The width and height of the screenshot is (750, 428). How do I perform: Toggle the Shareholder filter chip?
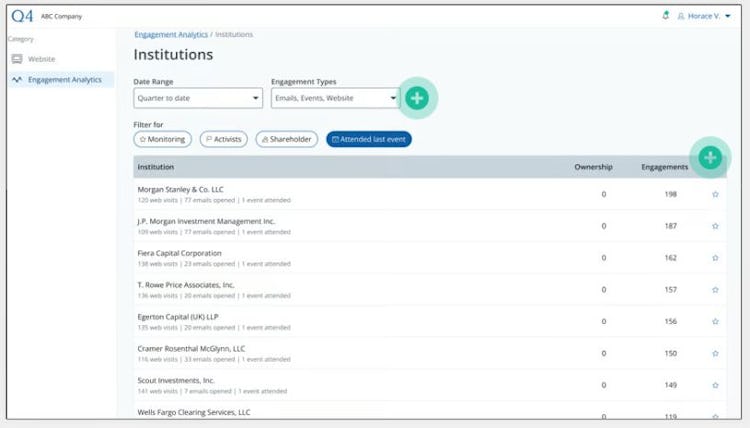pyautogui.click(x=287, y=139)
